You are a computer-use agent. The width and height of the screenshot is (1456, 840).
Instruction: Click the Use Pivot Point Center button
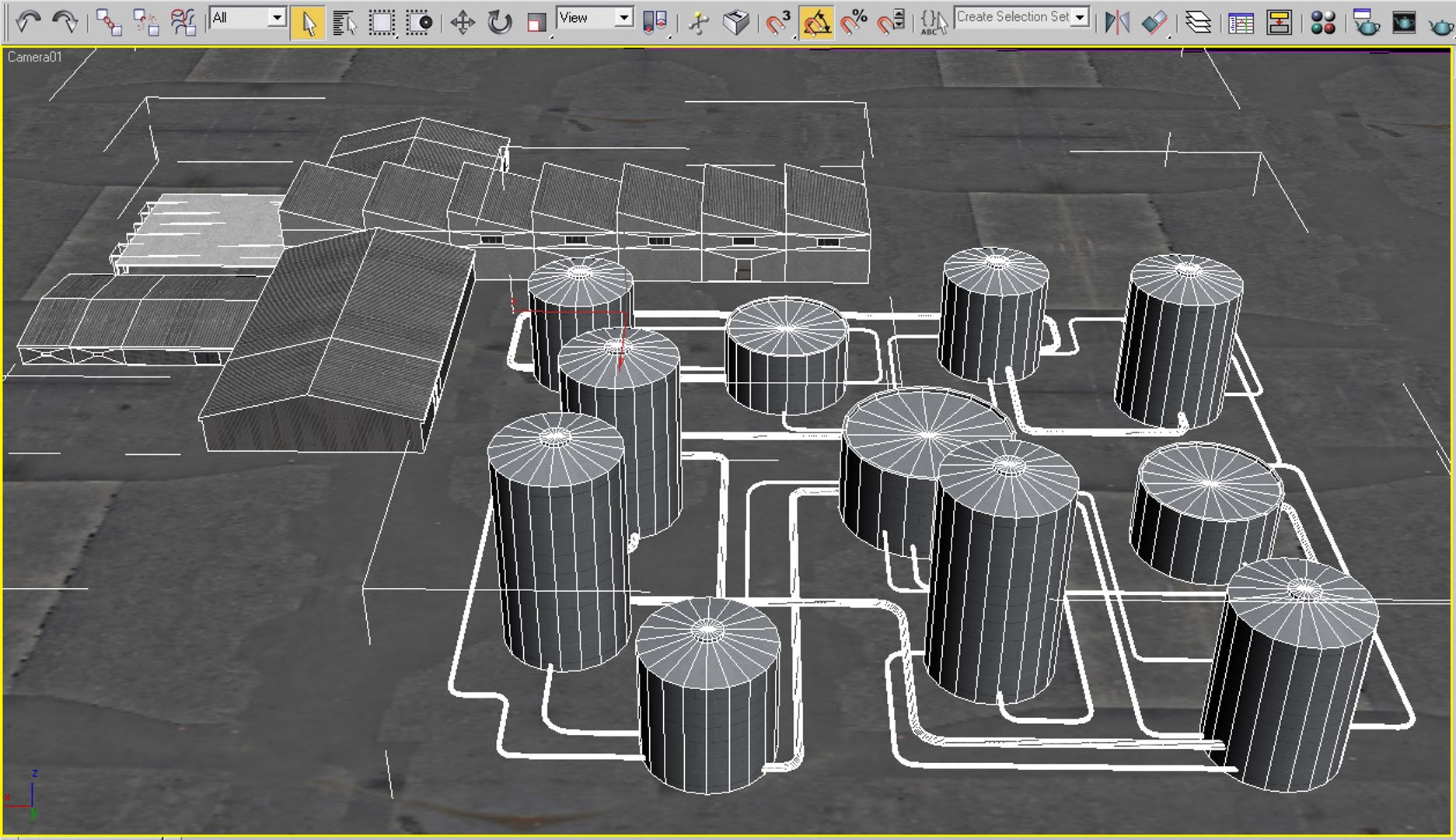655,22
